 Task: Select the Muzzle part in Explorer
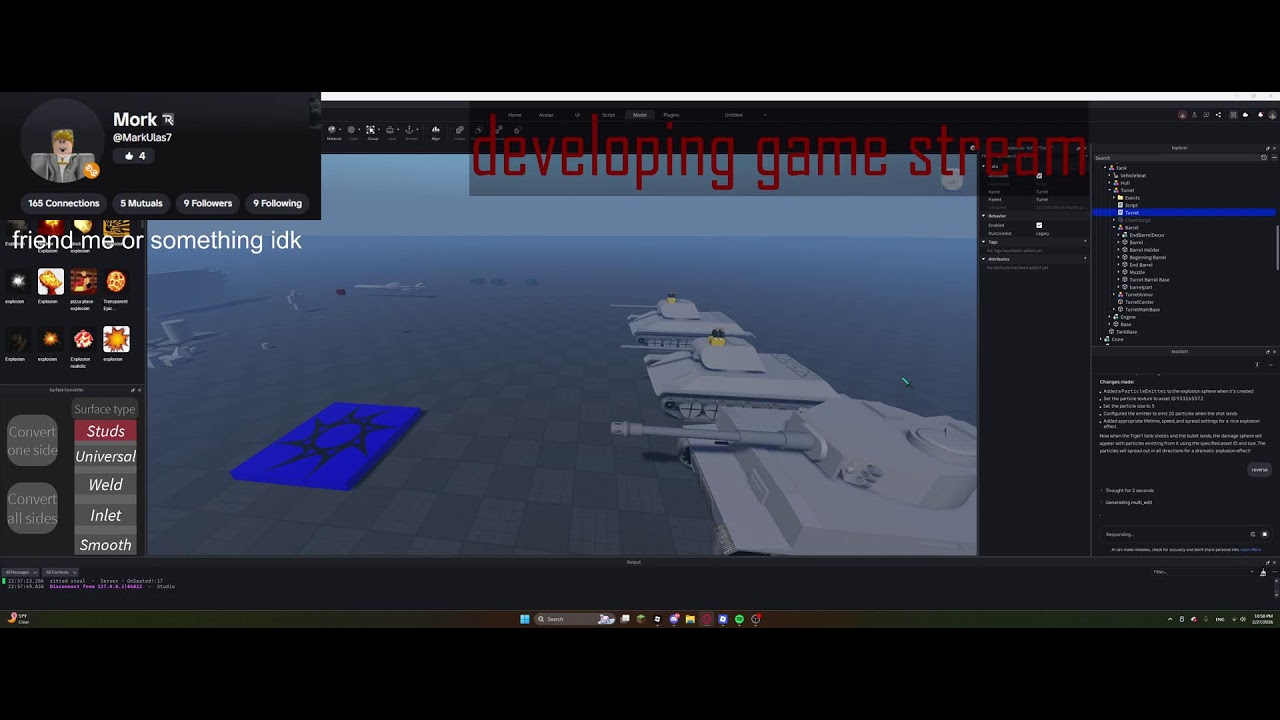click(x=1137, y=272)
